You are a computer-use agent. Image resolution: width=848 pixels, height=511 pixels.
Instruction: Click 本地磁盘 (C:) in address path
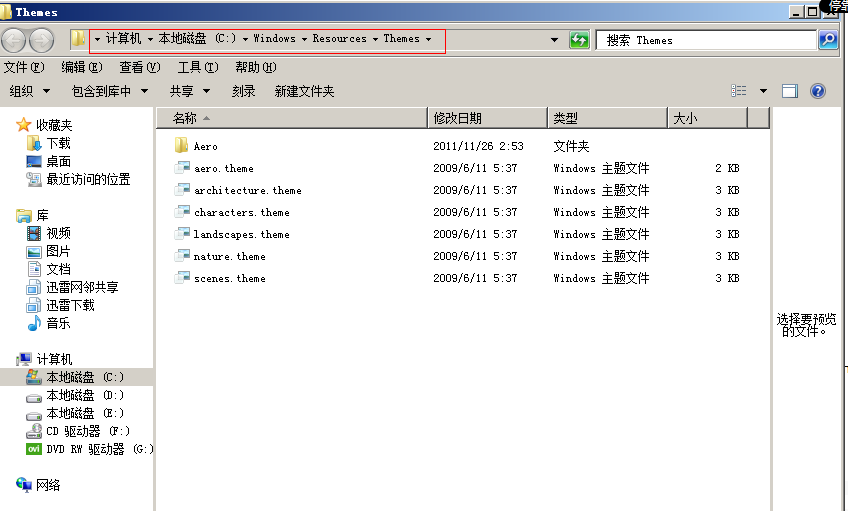click(198, 39)
